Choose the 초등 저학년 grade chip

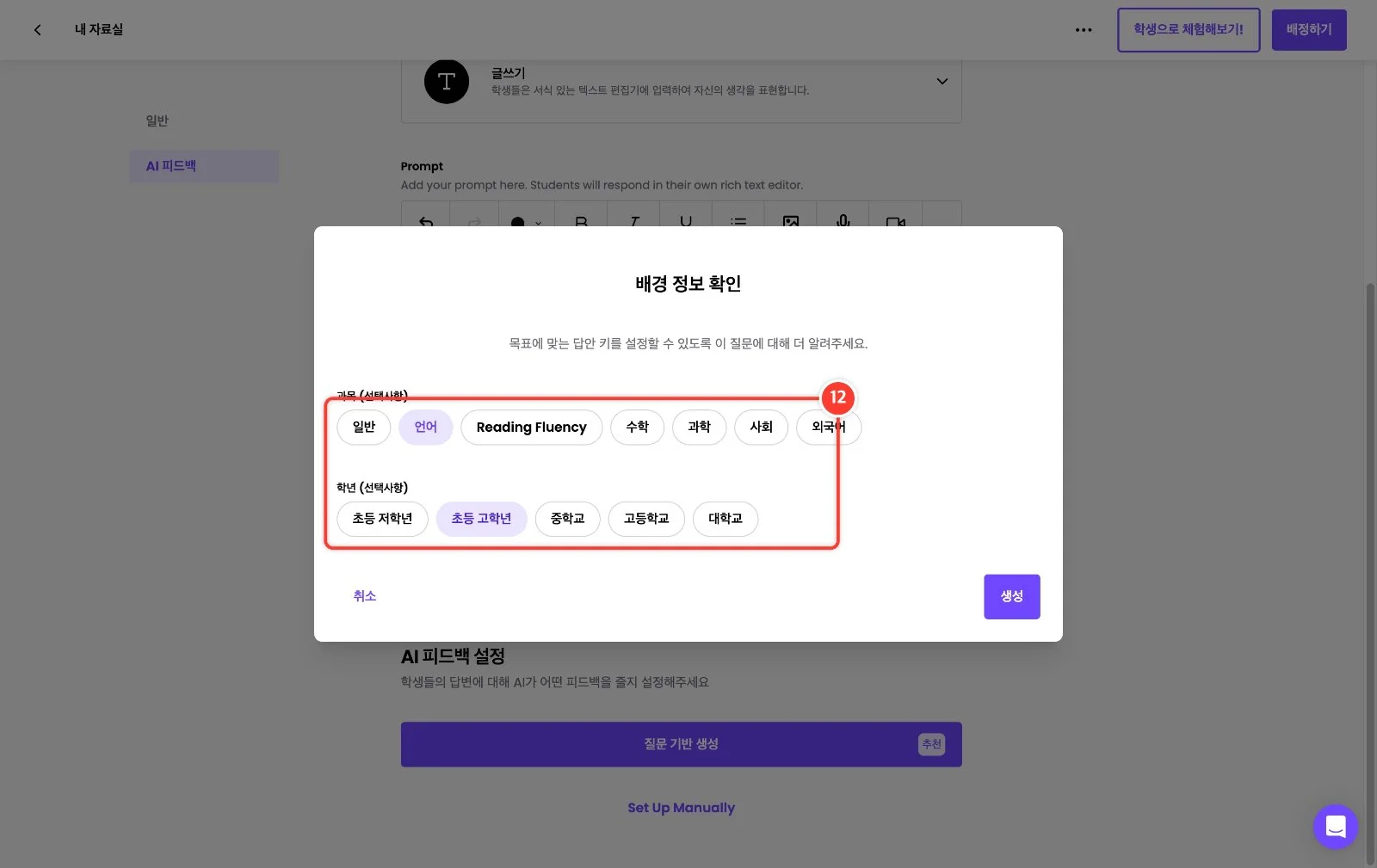tap(382, 520)
